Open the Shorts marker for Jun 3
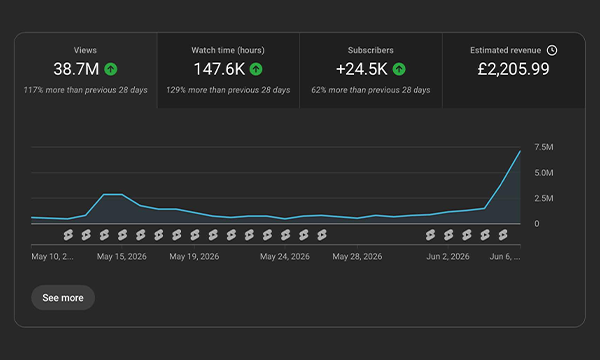This screenshot has width=600, height=360. click(x=466, y=235)
